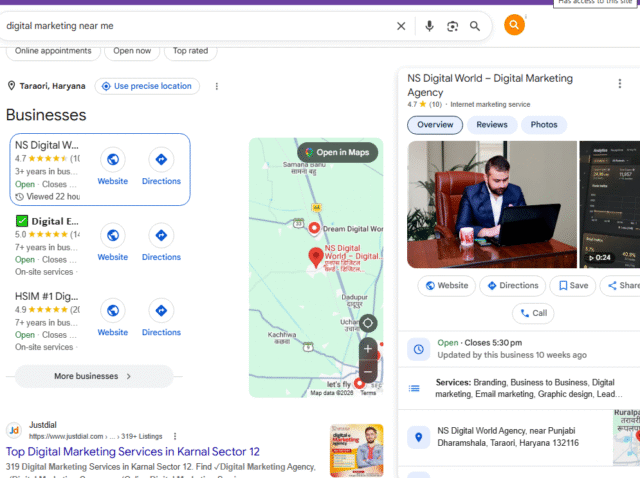Zoom out on the map with minus
Viewport: 640px width, 478px height.
368,371
